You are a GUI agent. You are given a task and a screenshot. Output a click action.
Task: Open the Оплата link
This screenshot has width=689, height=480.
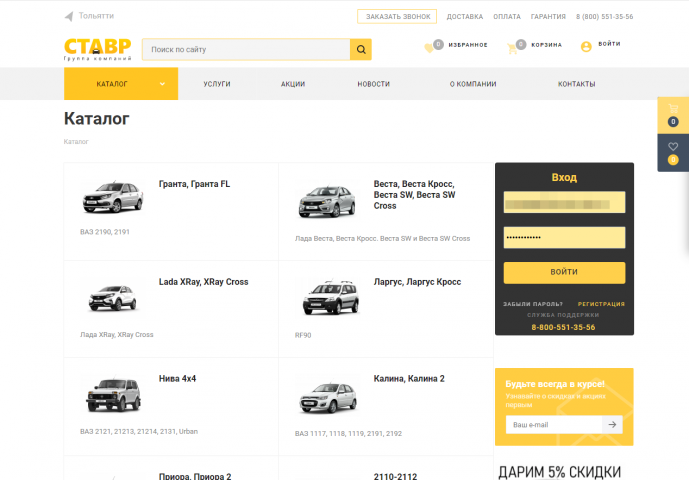click(x=507, y=17)
